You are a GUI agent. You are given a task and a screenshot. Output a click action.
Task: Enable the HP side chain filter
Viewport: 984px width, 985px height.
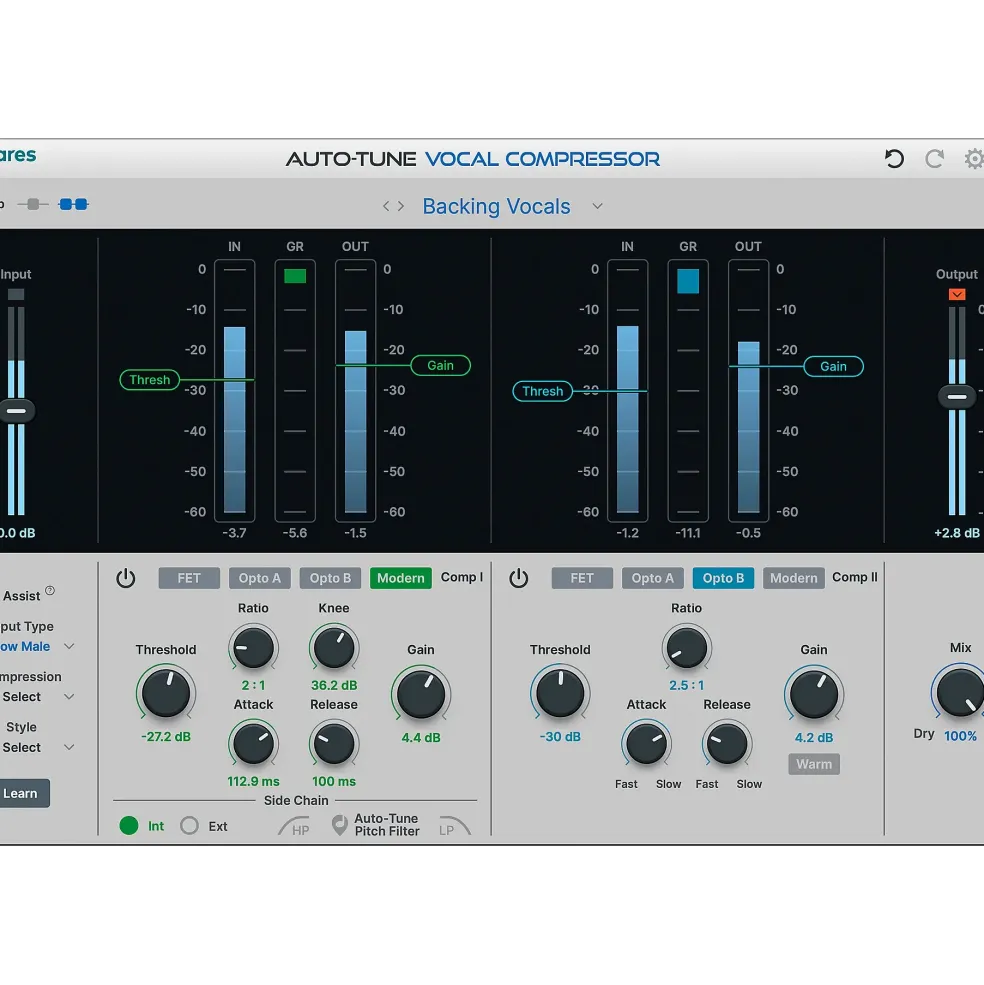point(294,827)
